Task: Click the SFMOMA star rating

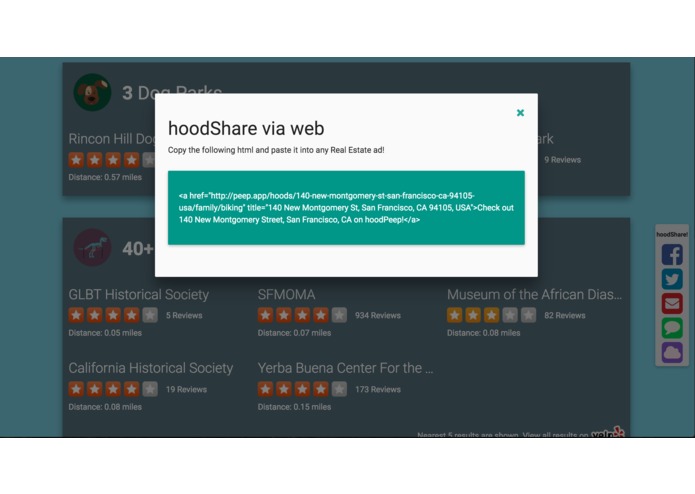Action: tap(302, 315)
